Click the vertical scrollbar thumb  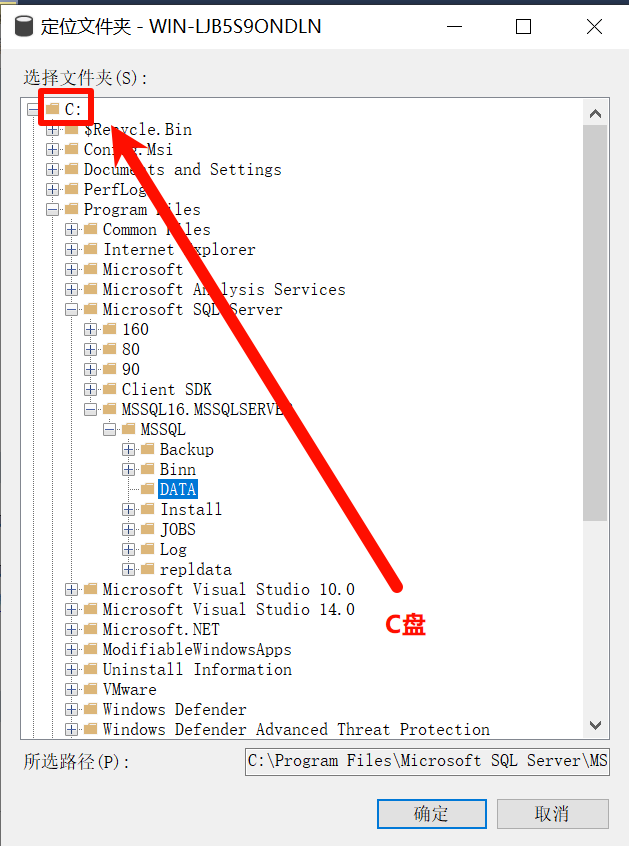(596, 323)
